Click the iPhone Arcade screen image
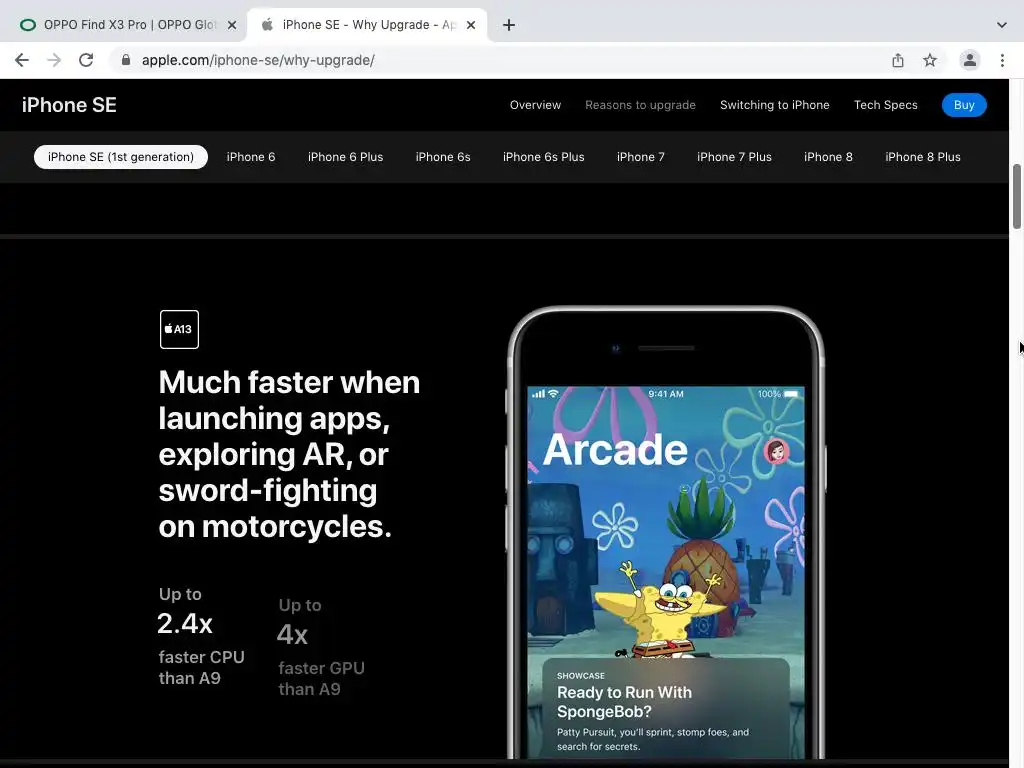The image size is (1024, 768). coord(665,573)
